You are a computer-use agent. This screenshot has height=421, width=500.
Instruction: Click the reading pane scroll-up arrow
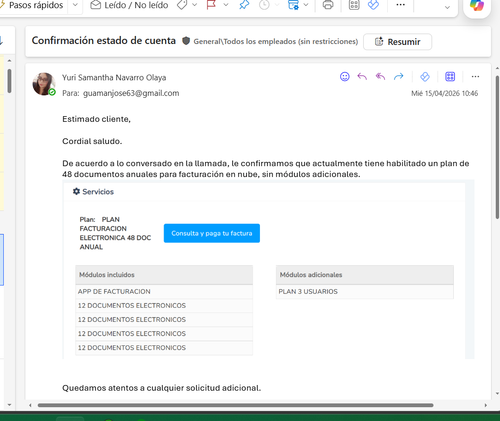(497, 68)
